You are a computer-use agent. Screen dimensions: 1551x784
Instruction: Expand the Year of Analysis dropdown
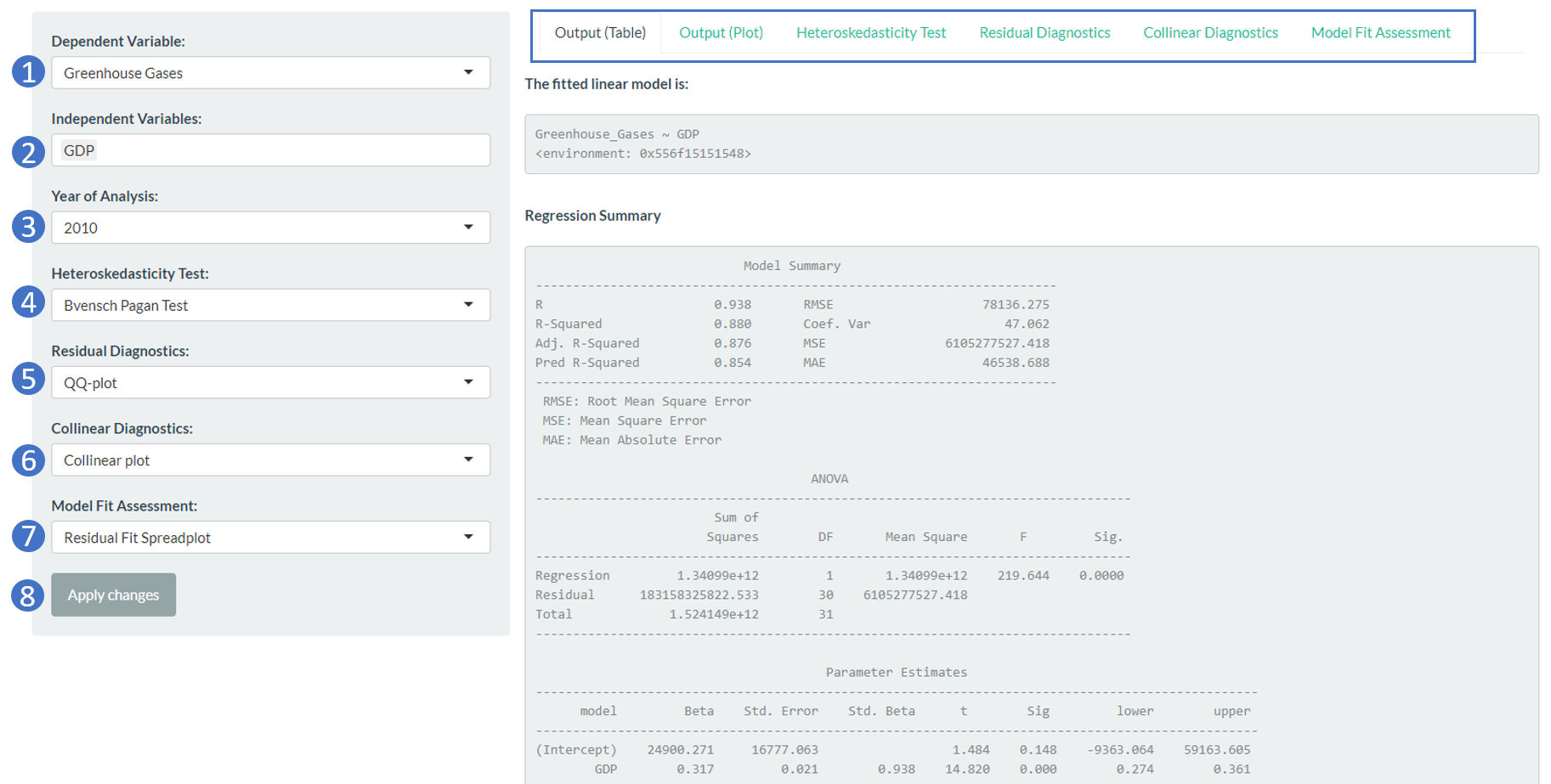tap(270, 228)
